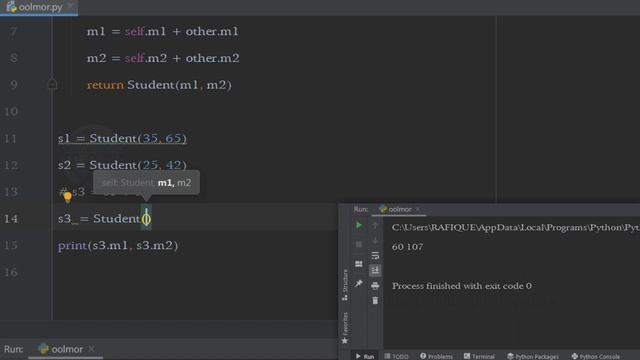This screenshot has width=640, height=360.
Task: Click the print statement on line 15
Action: click(x=118, y=245)
